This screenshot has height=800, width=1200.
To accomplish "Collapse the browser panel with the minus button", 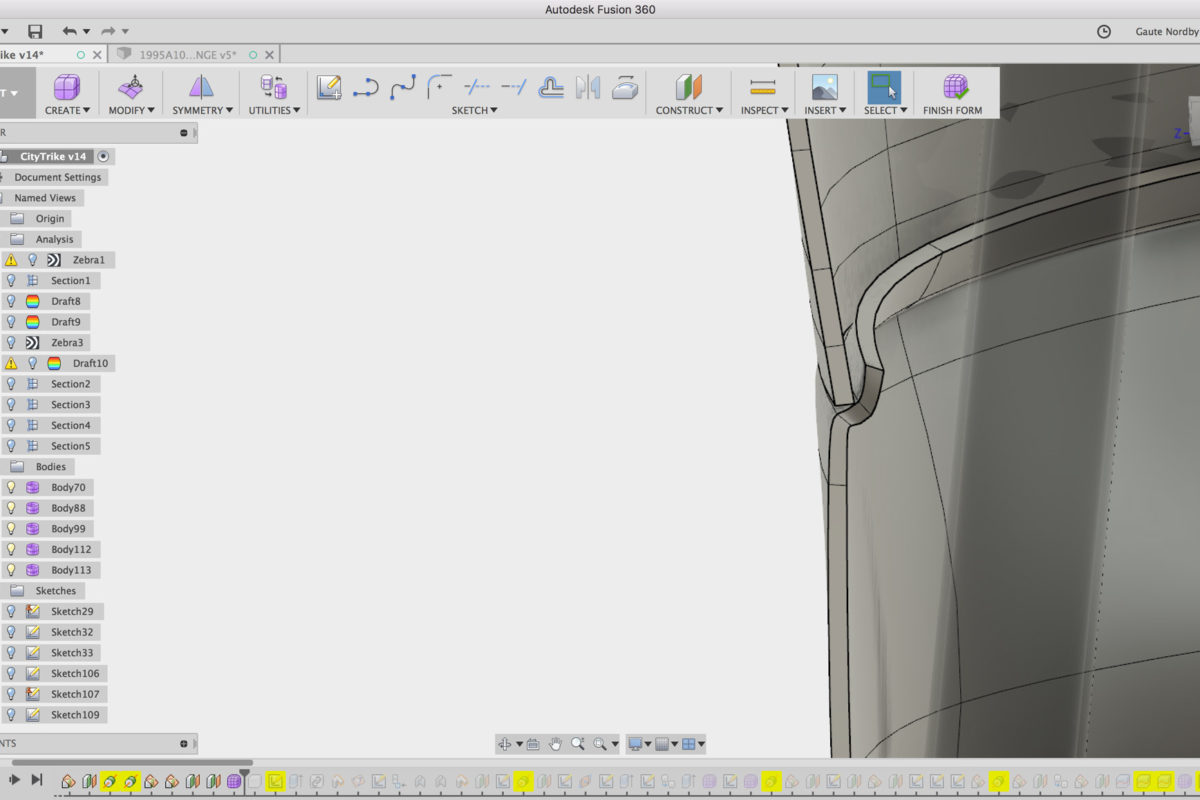I will (x=184, y=133).
